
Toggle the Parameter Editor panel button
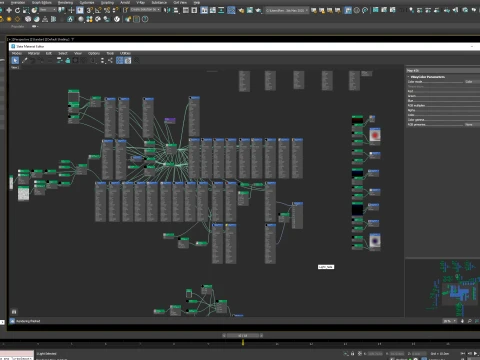click(128, 60)
